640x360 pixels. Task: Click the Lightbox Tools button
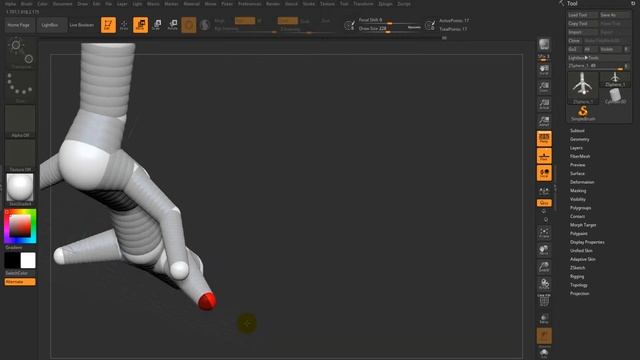(599, 58)
